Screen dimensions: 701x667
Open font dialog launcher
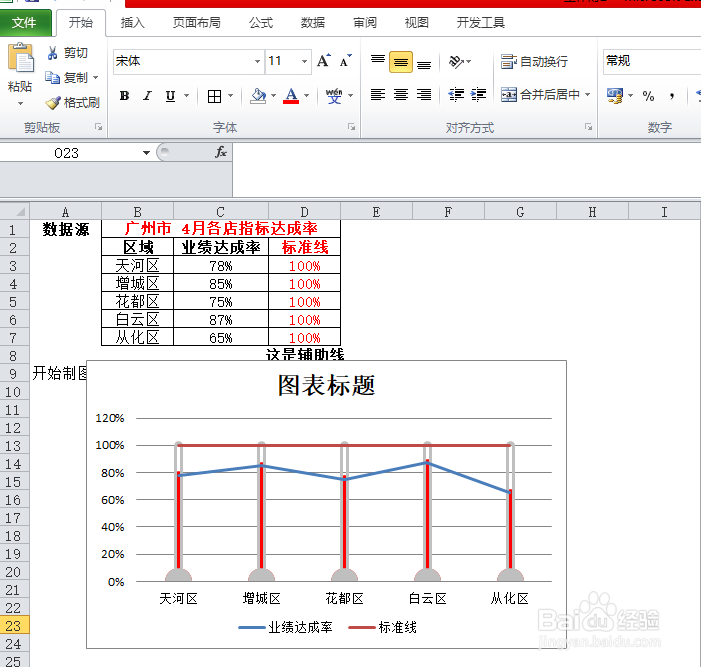[x=351, y=127]
